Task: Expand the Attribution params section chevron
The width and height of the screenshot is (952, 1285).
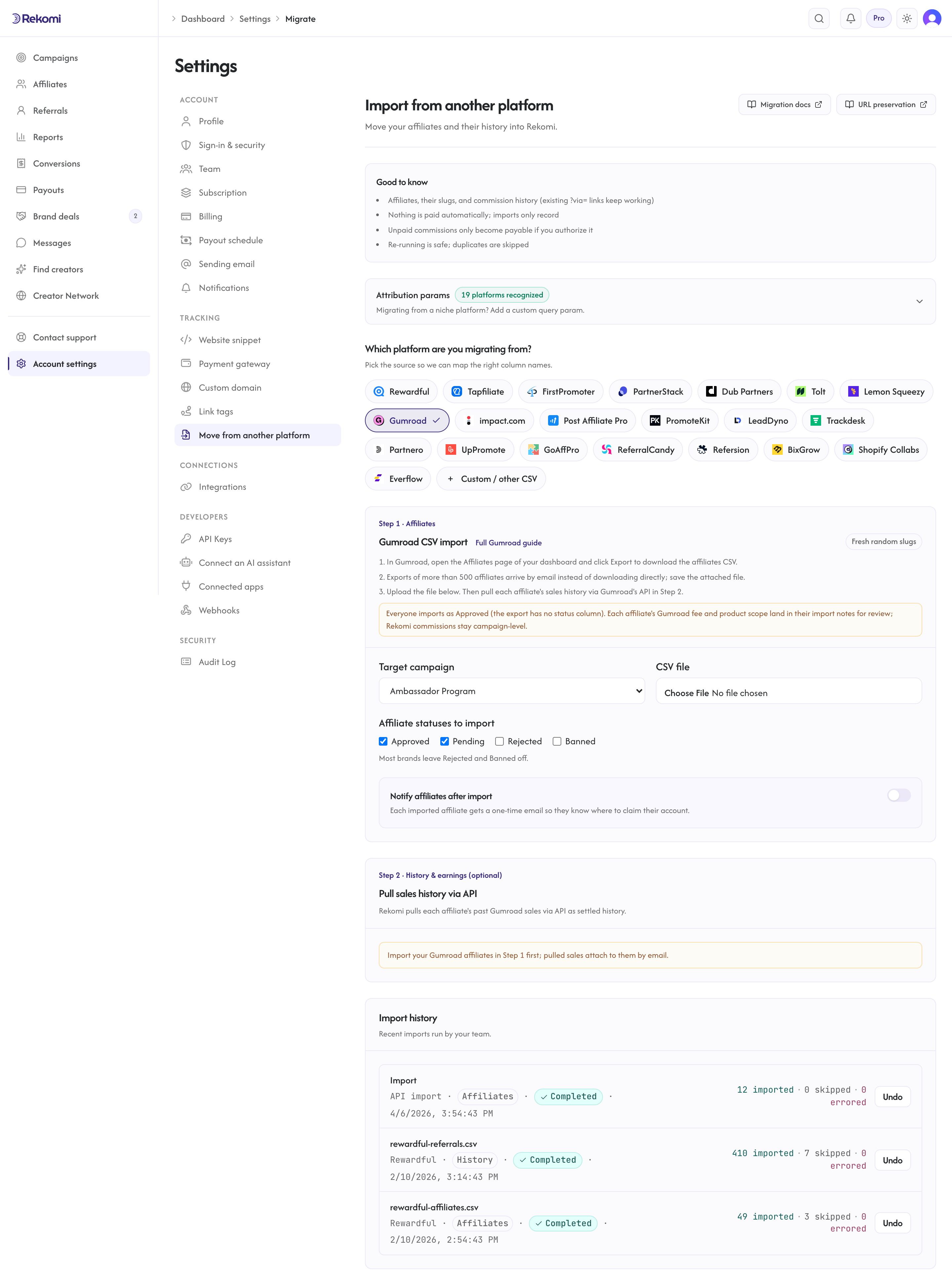Action: click(x=919, y=301)
